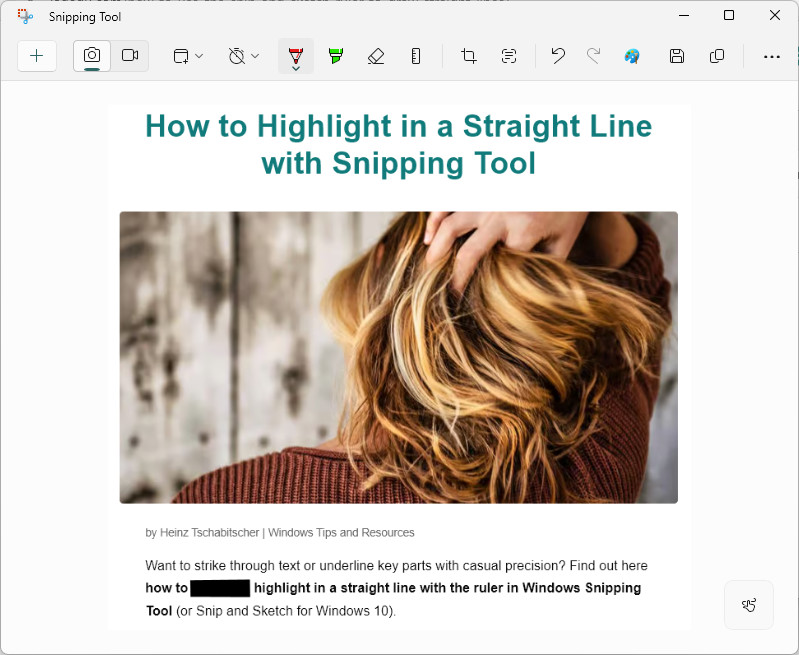
Task: Toggle touch writing button
Action: pos(749,605)
